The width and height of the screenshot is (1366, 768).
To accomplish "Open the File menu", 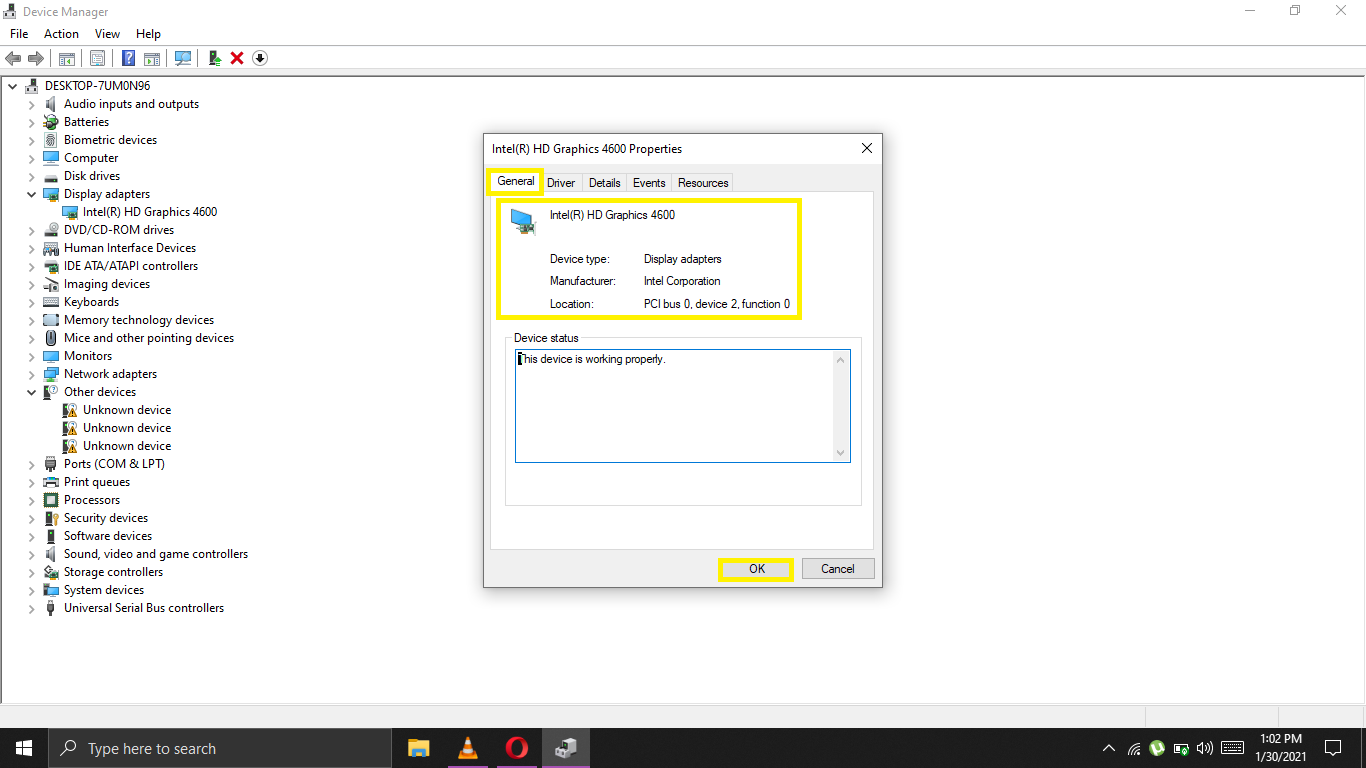I will [19, 34].
